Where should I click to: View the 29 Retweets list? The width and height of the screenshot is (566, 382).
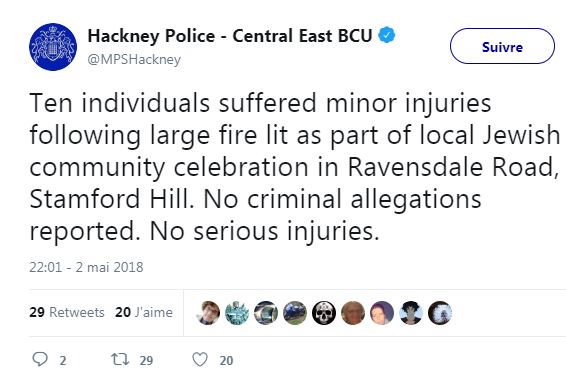[67, 312]
